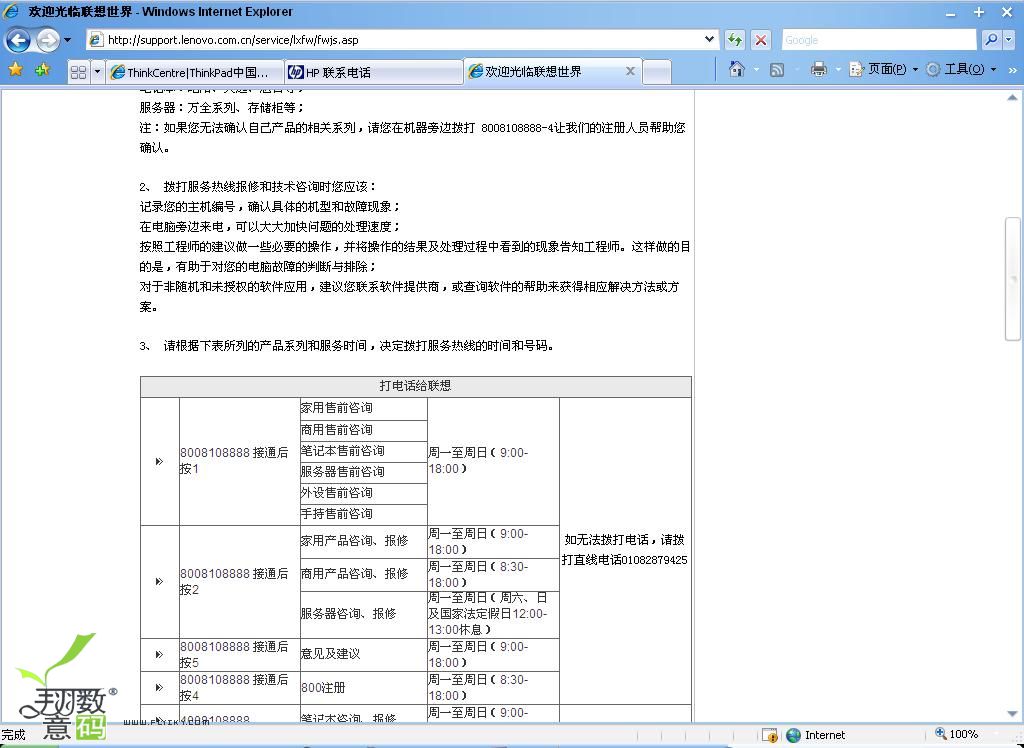Select 手持售前咨询 cell

tap(364, 513)
